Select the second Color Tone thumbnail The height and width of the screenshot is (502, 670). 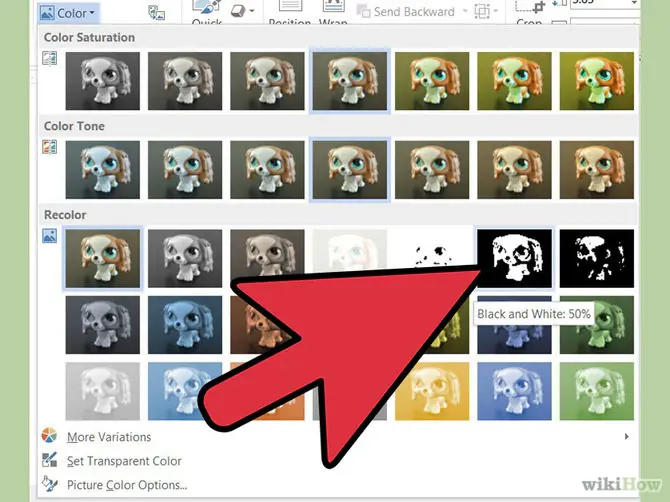[185, 170]
